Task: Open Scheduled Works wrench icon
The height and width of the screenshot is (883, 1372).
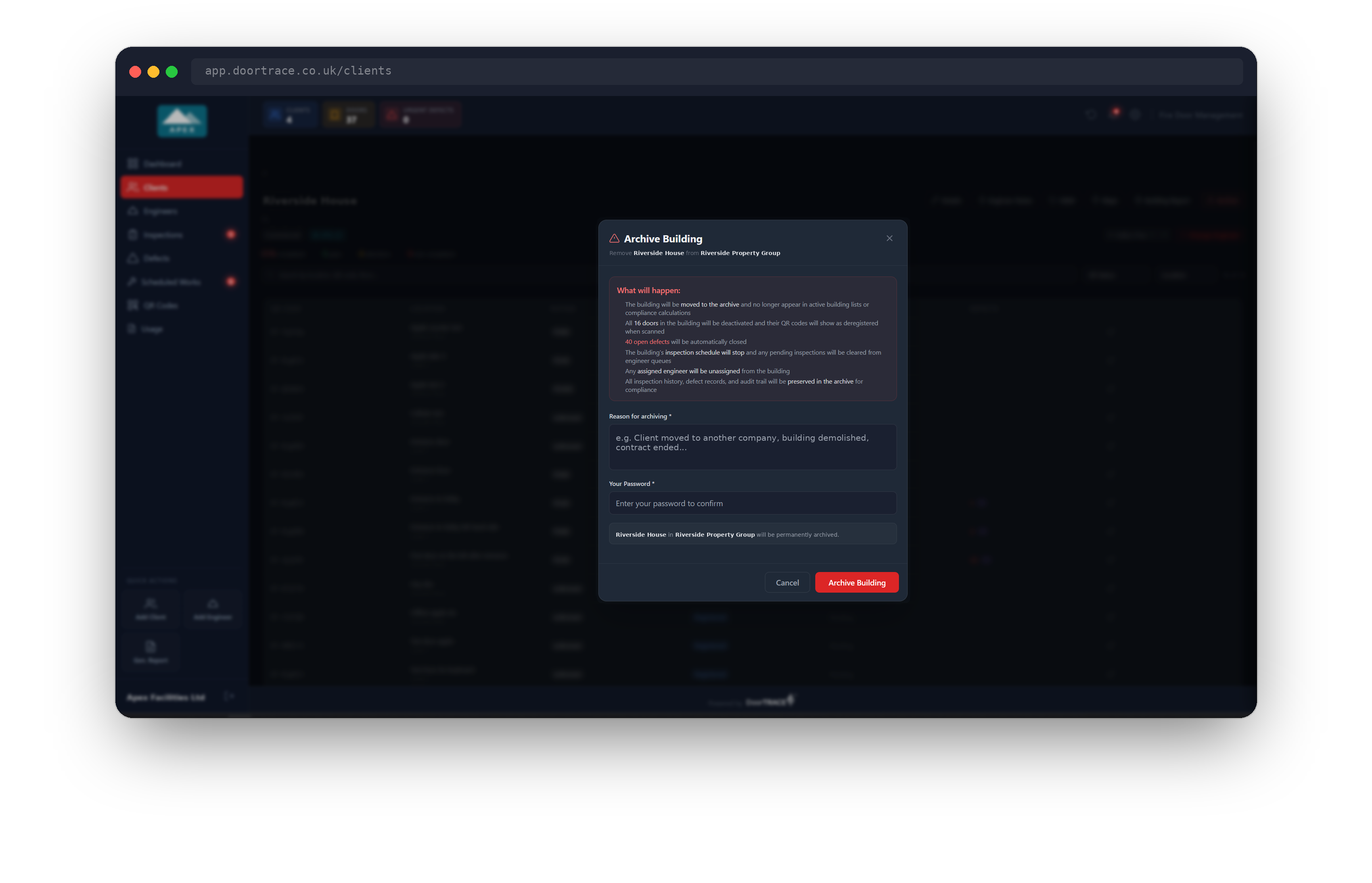Action: [x=132, y=282]
